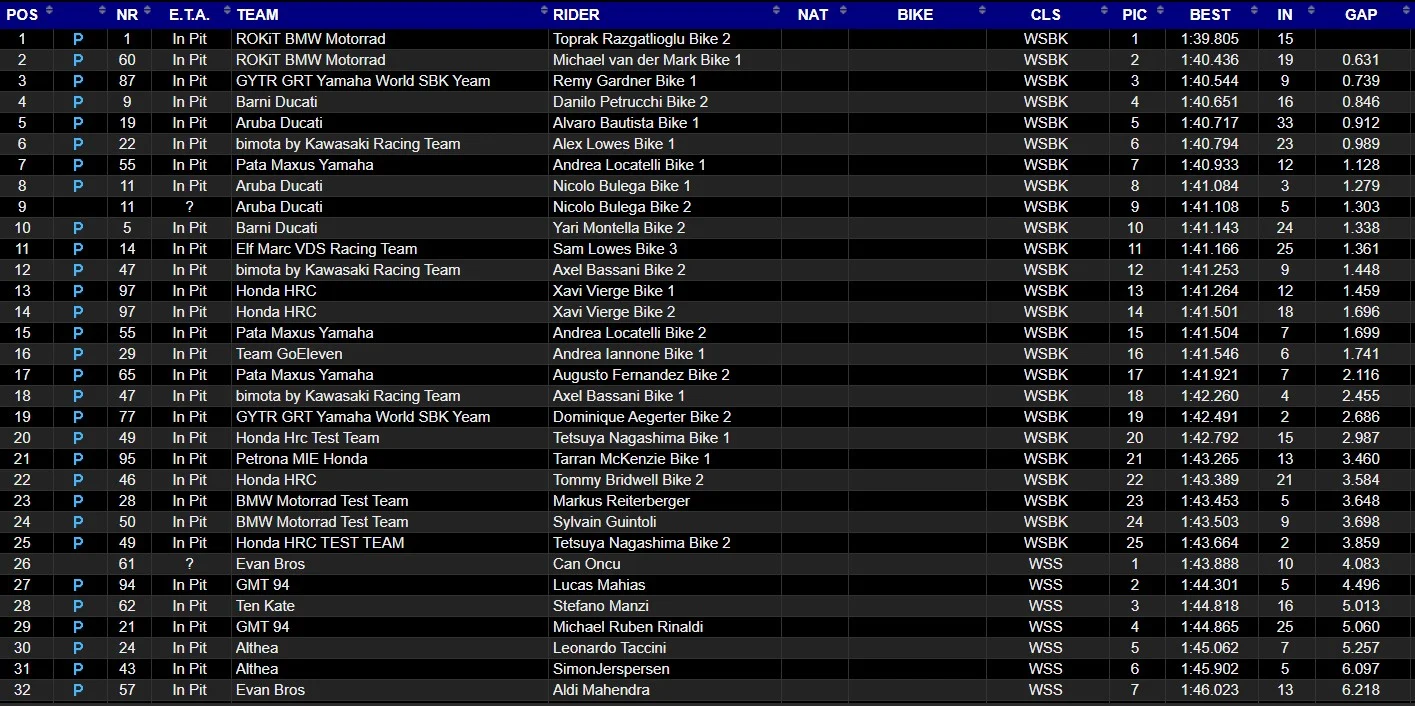Select rider 'Dominique Aegerter Bike 2'
The height and width of the screenshot is (706, 1415).
642,417
